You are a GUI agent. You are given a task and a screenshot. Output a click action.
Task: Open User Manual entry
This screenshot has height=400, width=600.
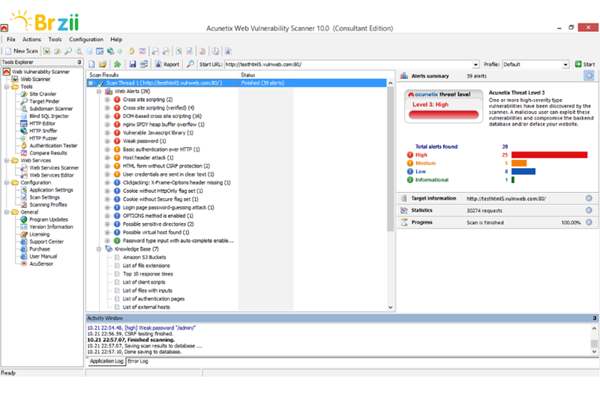43,256
